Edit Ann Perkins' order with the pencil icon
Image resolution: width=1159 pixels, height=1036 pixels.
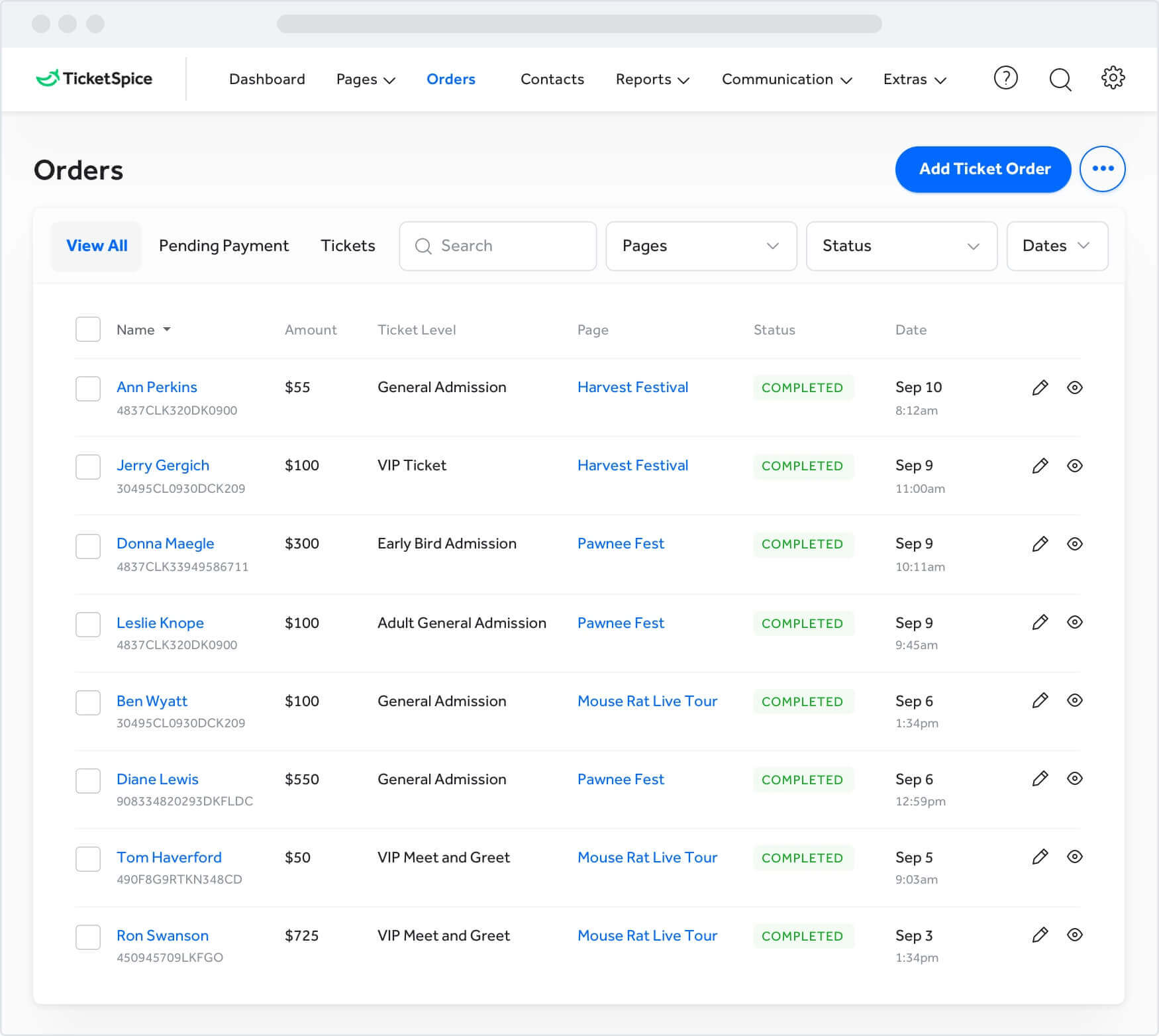(1040, 388)
